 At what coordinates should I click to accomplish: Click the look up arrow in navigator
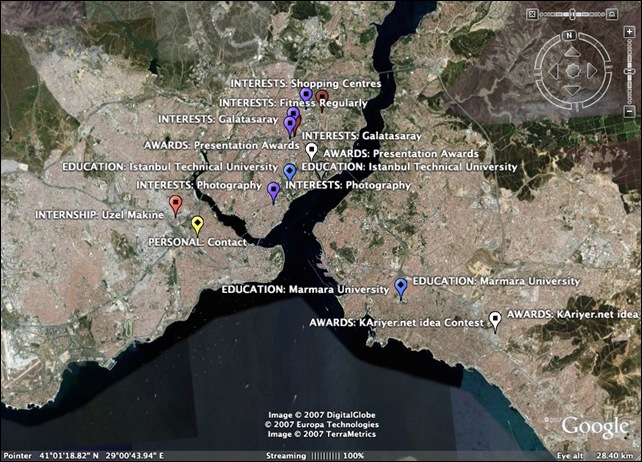tap(572, 52)
